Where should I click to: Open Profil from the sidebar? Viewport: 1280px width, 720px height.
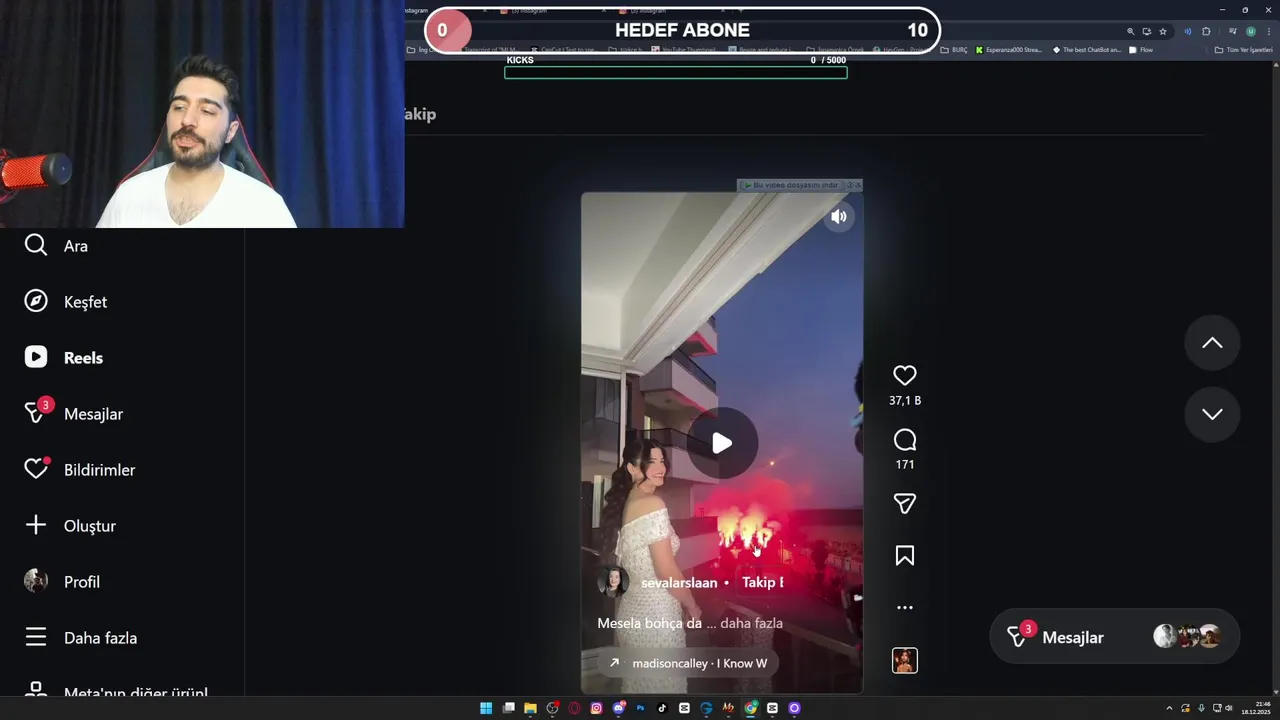(x=62, y=581)
